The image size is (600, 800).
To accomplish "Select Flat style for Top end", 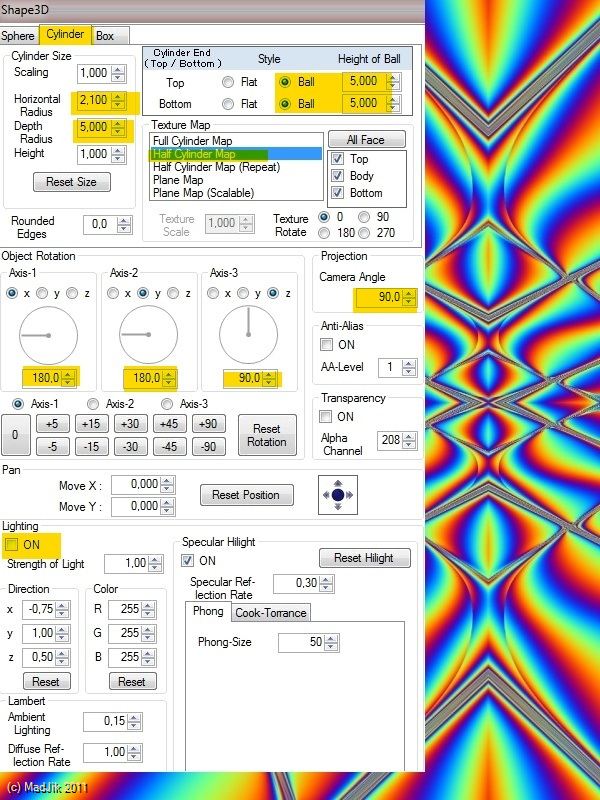I will (x=228, y=82).
